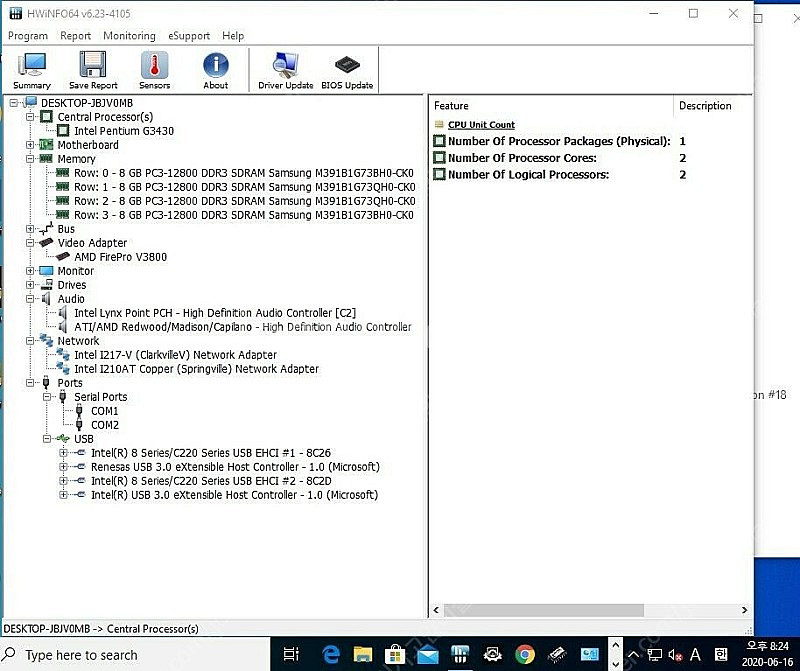Click the Type here to search box

pyautogui.click(x=135, y=655)
